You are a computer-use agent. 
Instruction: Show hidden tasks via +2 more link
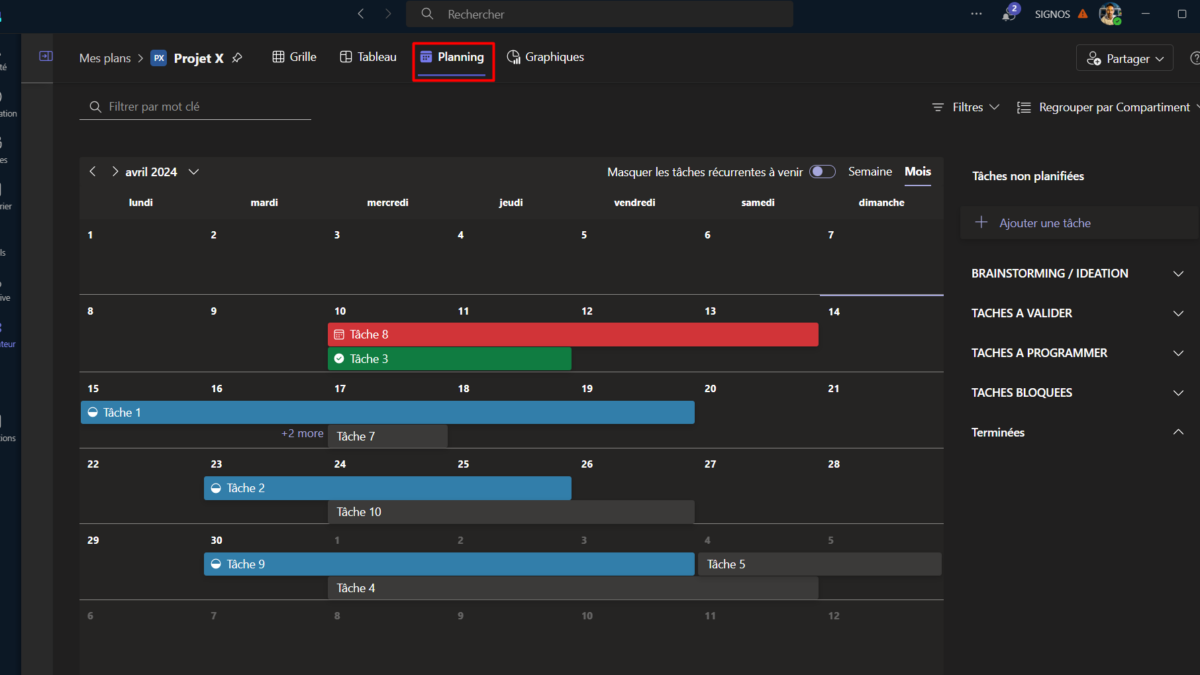pyautogui.click(x=302, y=434)
